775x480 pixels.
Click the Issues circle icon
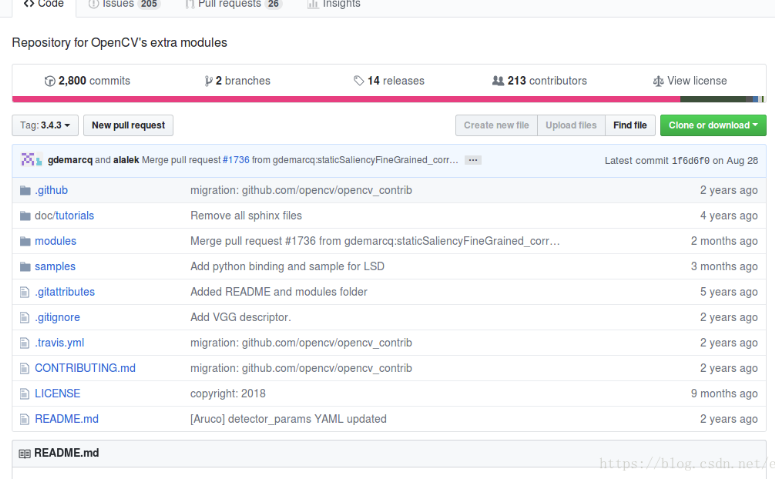click(93, 4)
